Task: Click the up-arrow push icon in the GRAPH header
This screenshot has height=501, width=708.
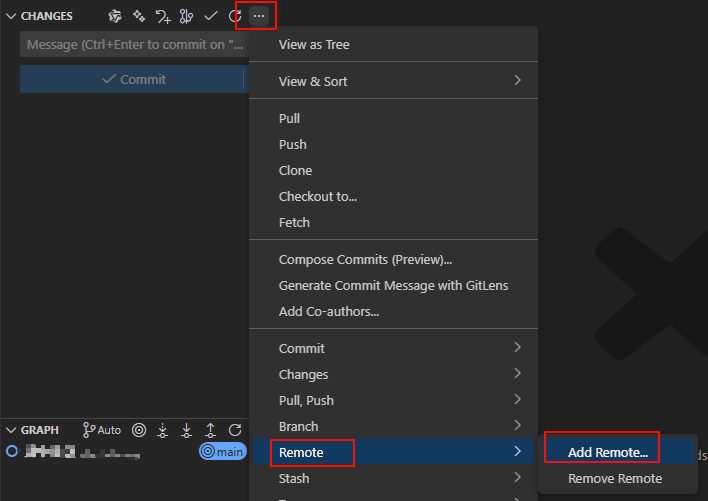Action: [210, 430]
